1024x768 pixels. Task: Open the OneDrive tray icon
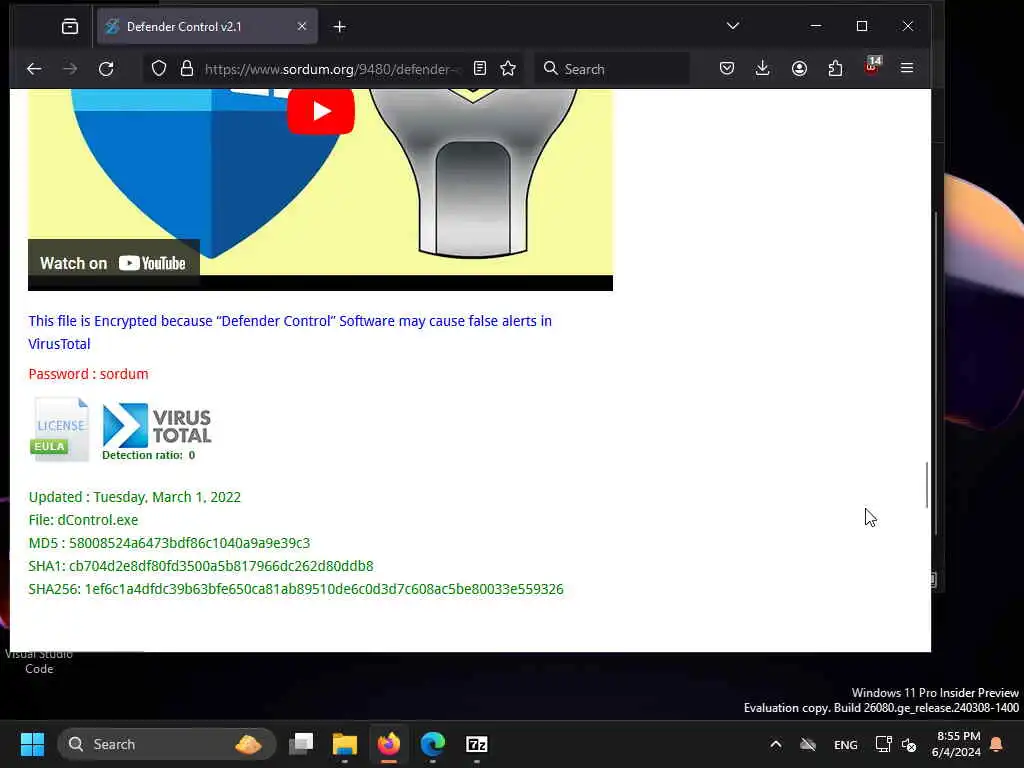(x=808, y=744)
